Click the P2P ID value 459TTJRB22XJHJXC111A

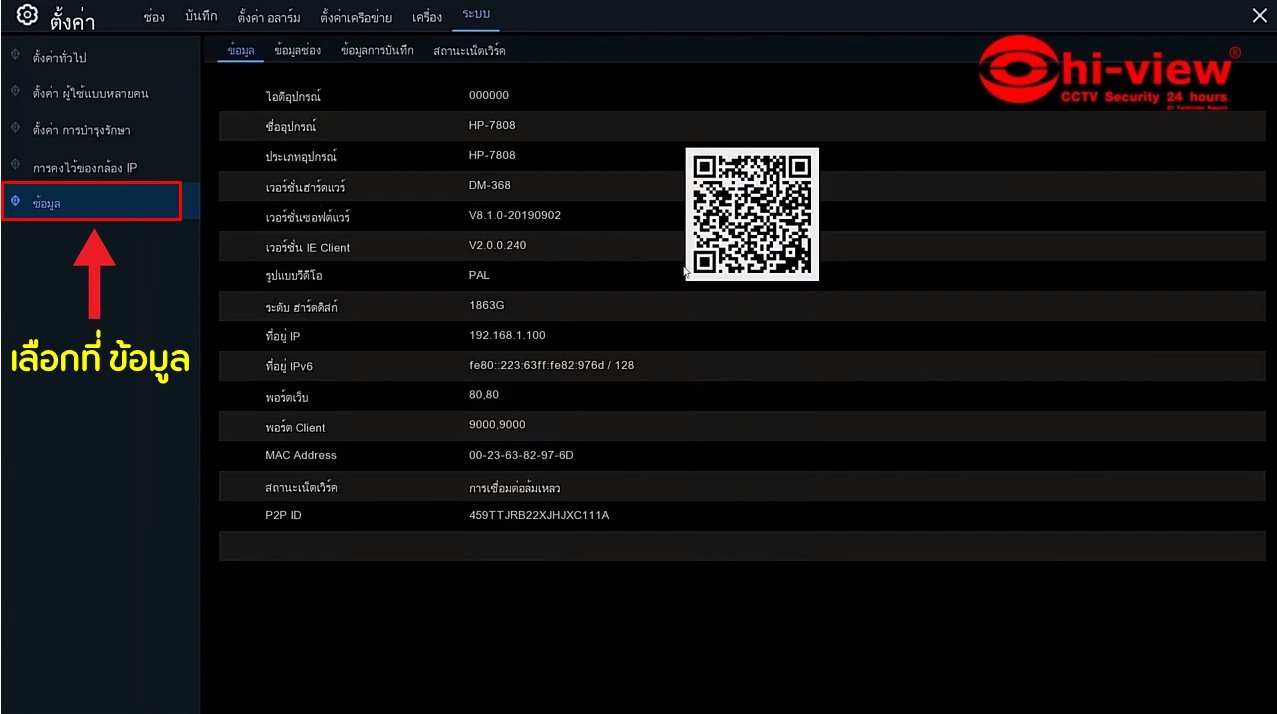[x=539, y=516]
